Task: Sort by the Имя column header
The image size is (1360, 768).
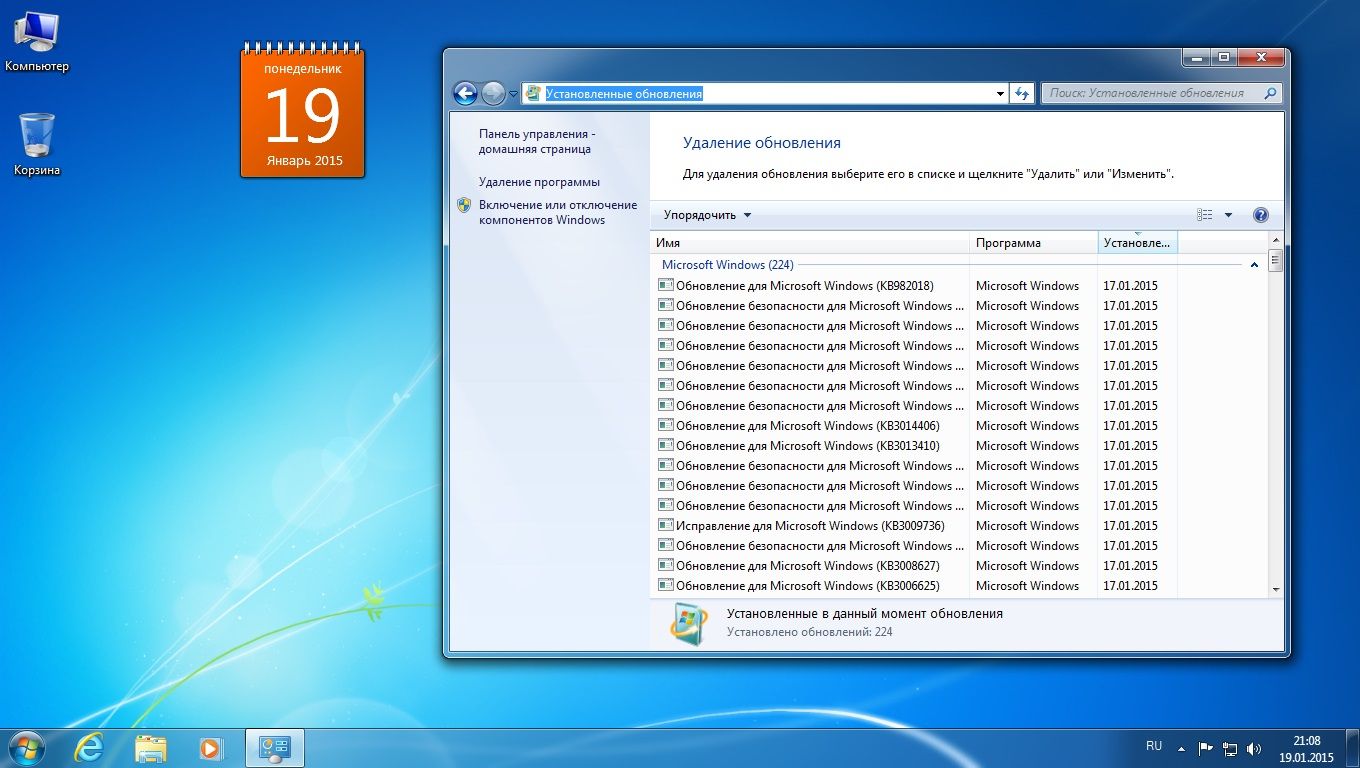Action: click(x=810, y=243)
